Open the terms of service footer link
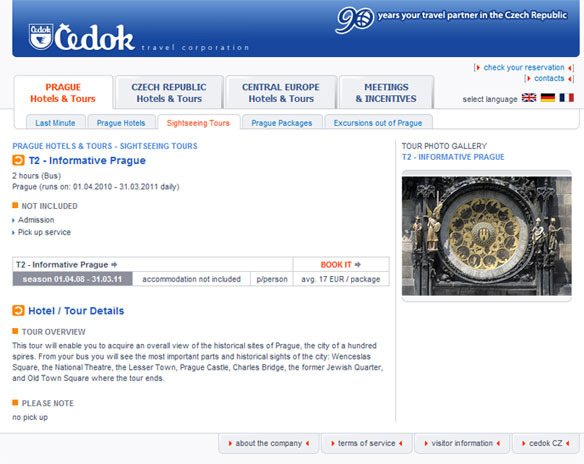The image size is (584, 464). (366, 443)
